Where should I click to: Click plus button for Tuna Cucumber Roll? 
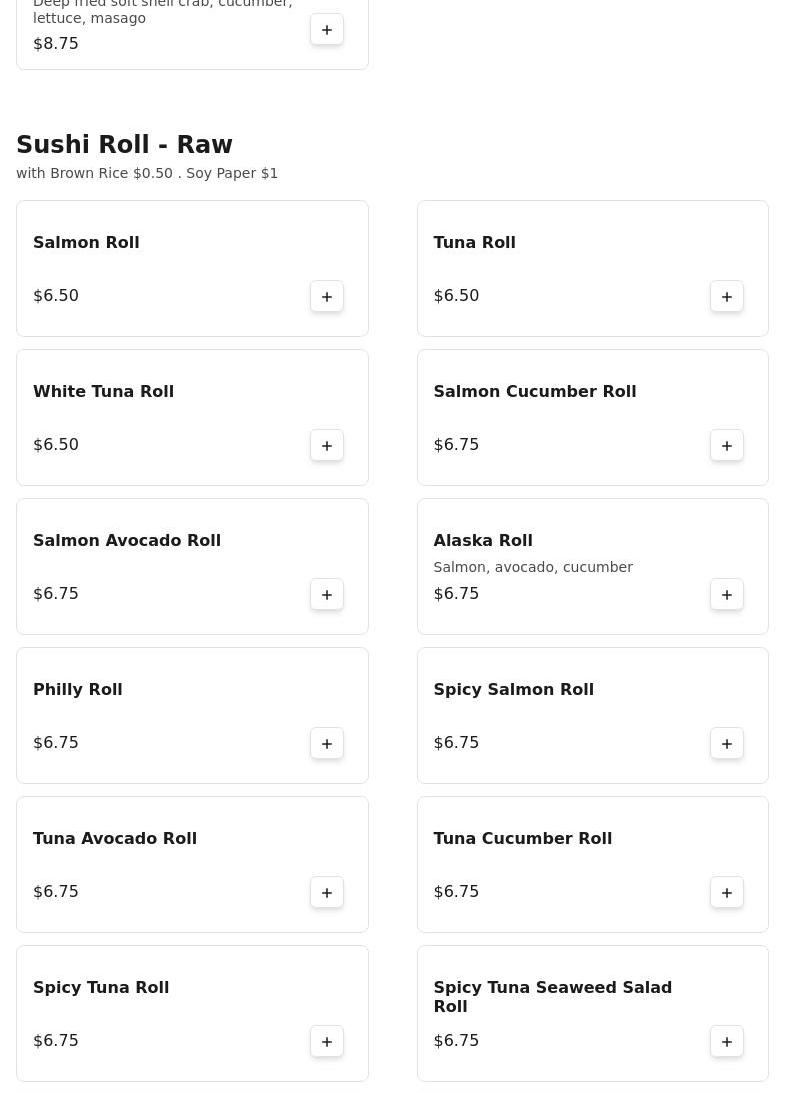[727, 892]
